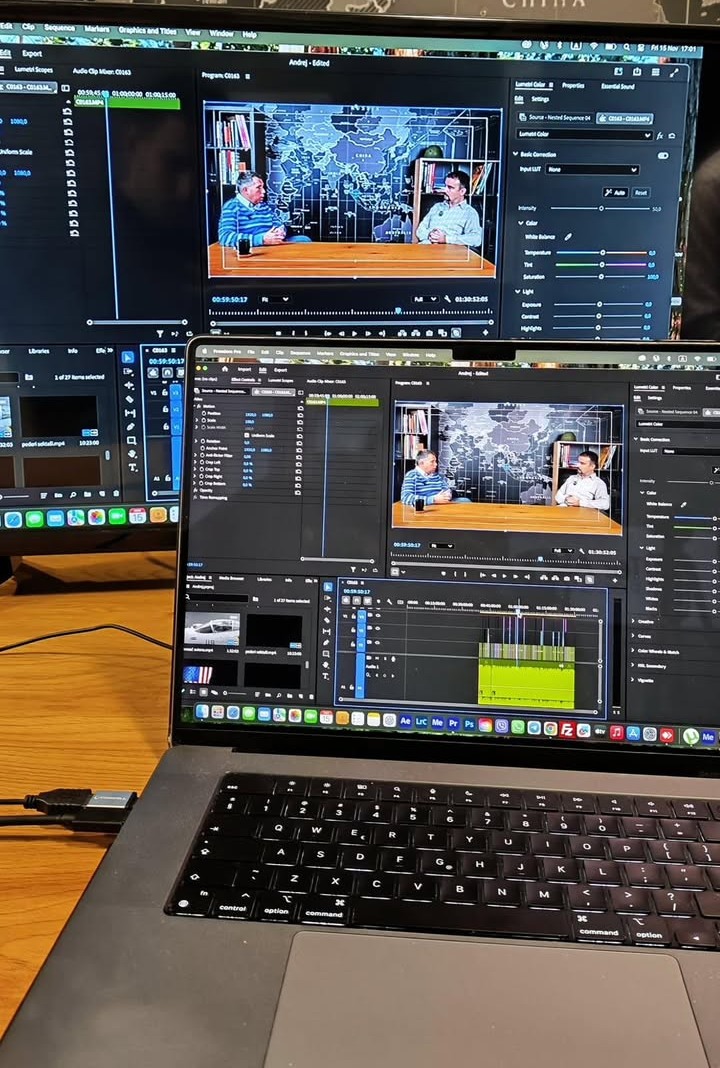This screenshot has height=1068, width=720.
Task: Open the Media Encoder icon next to Lightroom
Action: tap(437, 722)
